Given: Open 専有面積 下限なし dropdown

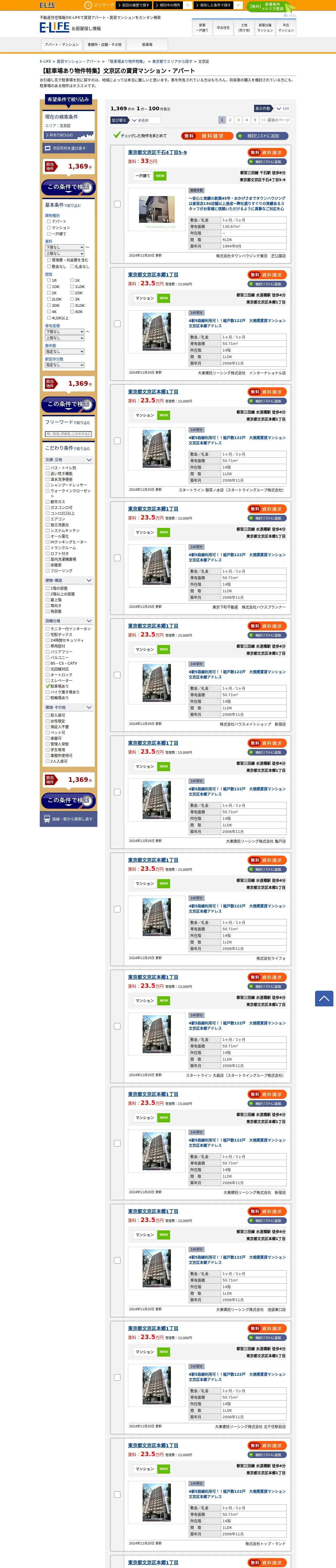Looking at the screenshot, I should (x=65, y=332).
